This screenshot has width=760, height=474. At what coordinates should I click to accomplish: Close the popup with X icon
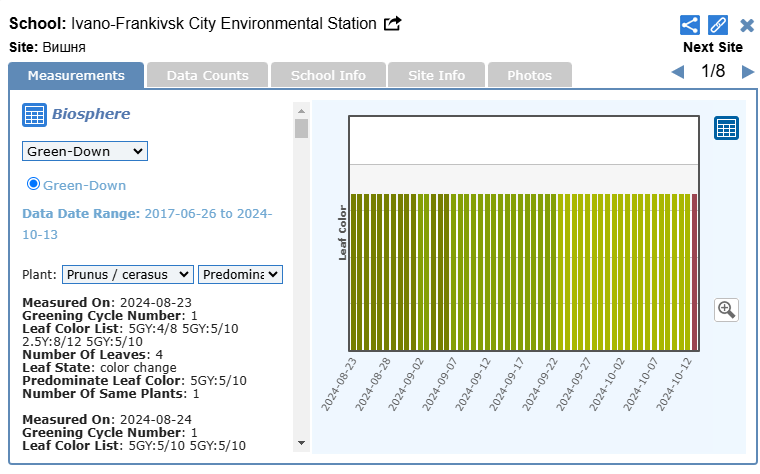(x=746, y=25)
